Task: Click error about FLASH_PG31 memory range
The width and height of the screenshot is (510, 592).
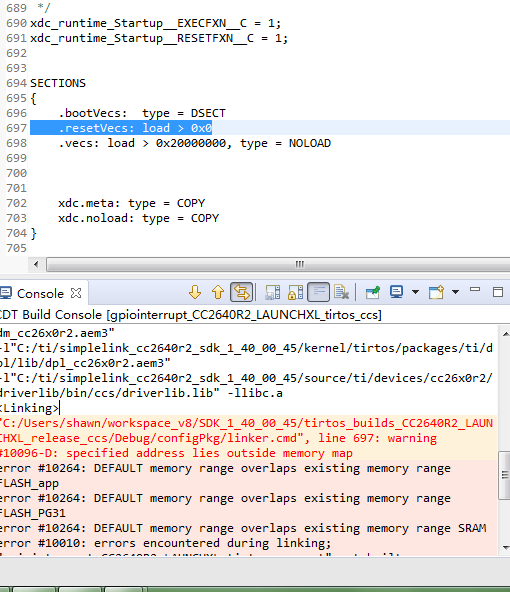Action: pos(225,506)
